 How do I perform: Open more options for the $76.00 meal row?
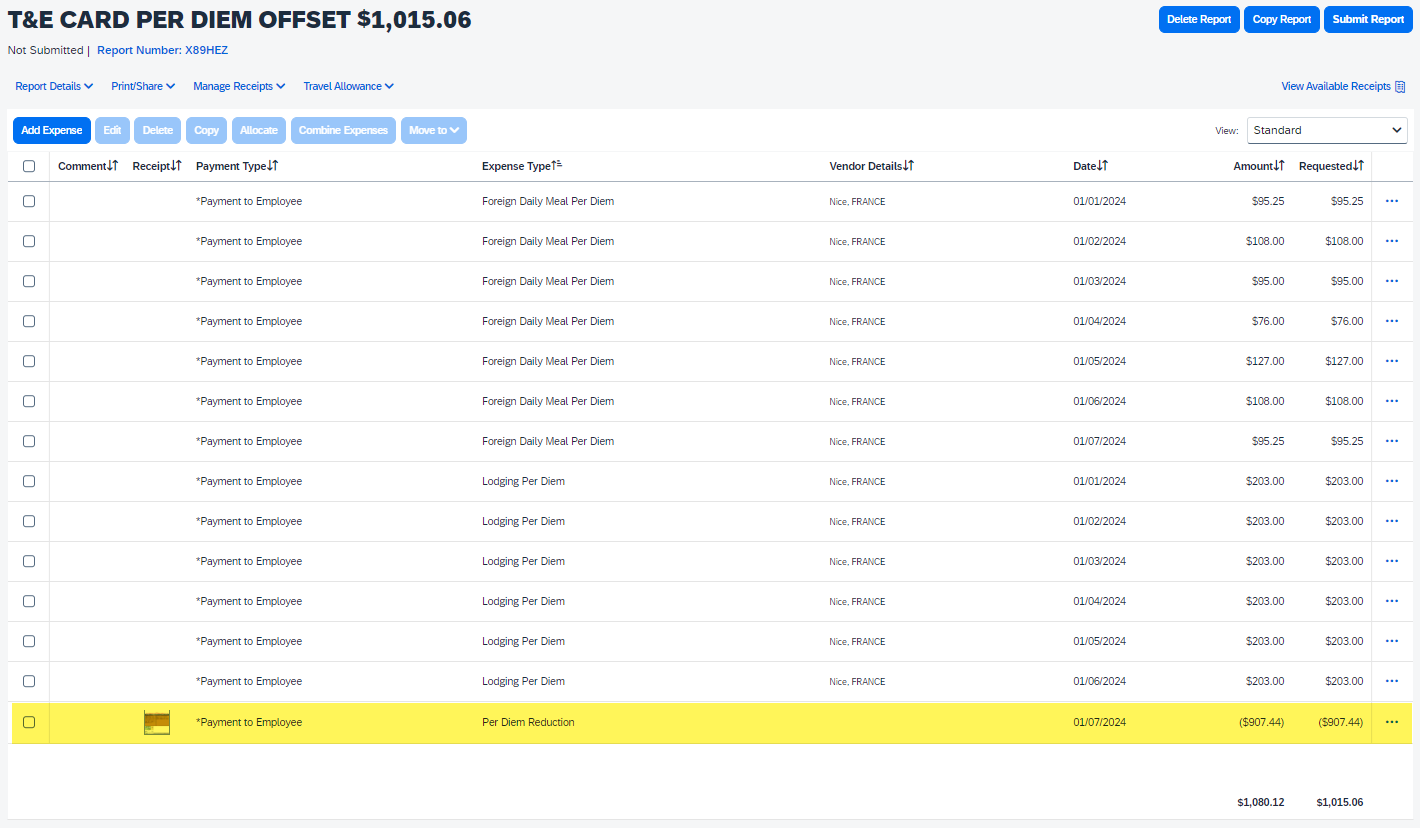1391,321
